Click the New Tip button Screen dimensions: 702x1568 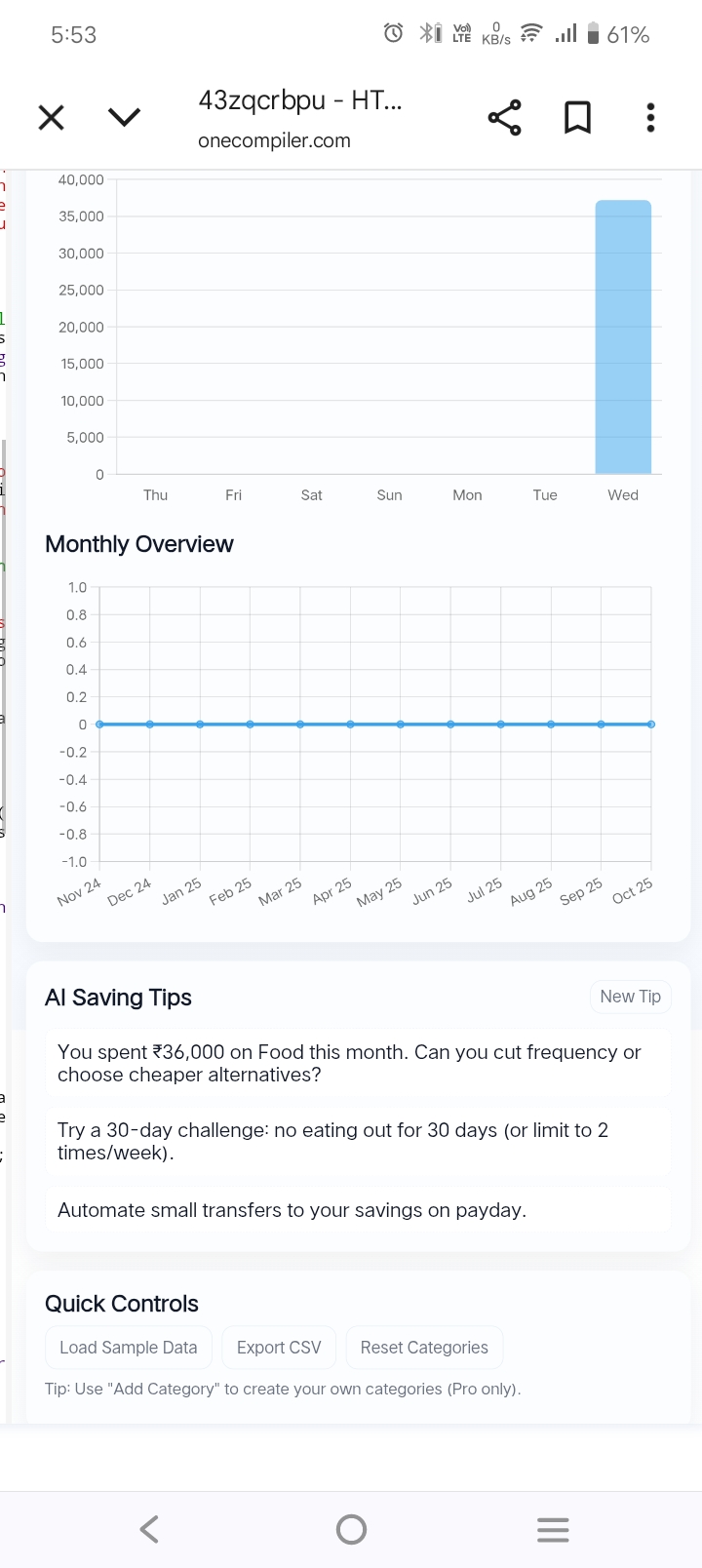630,997
